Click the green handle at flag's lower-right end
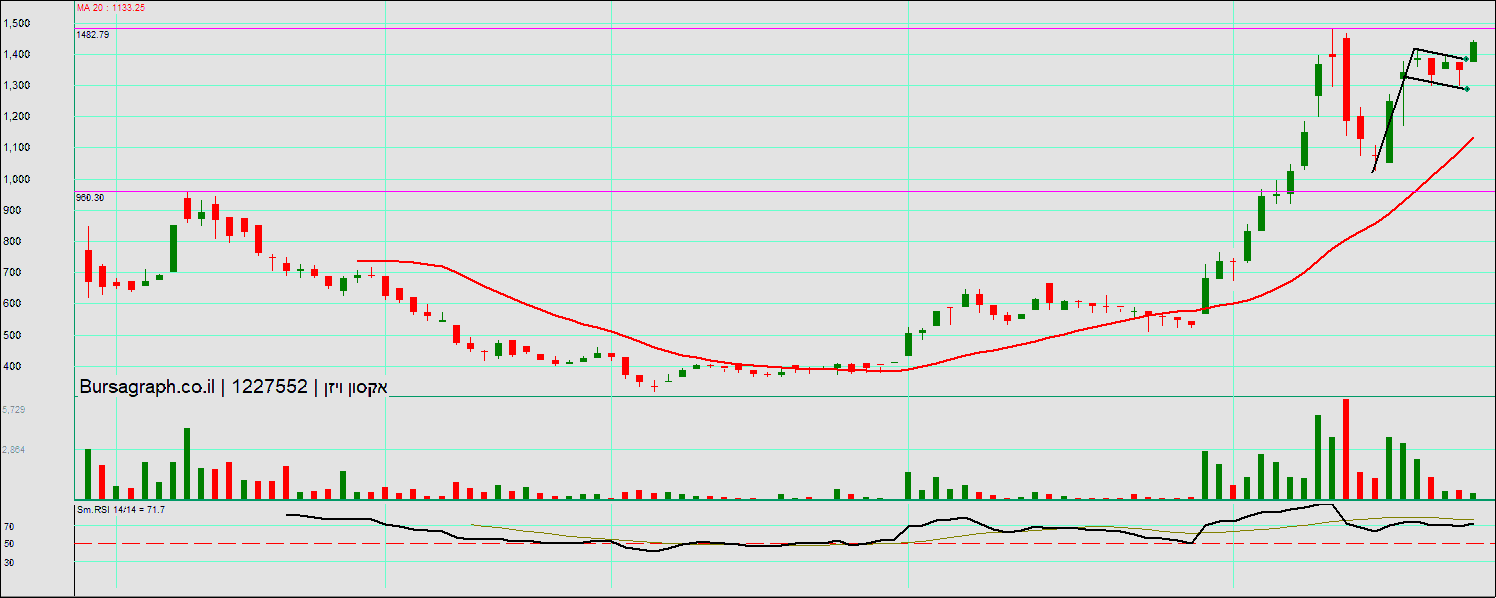The height and width of the screenshot is (598, 1496). coord(1467,89)
